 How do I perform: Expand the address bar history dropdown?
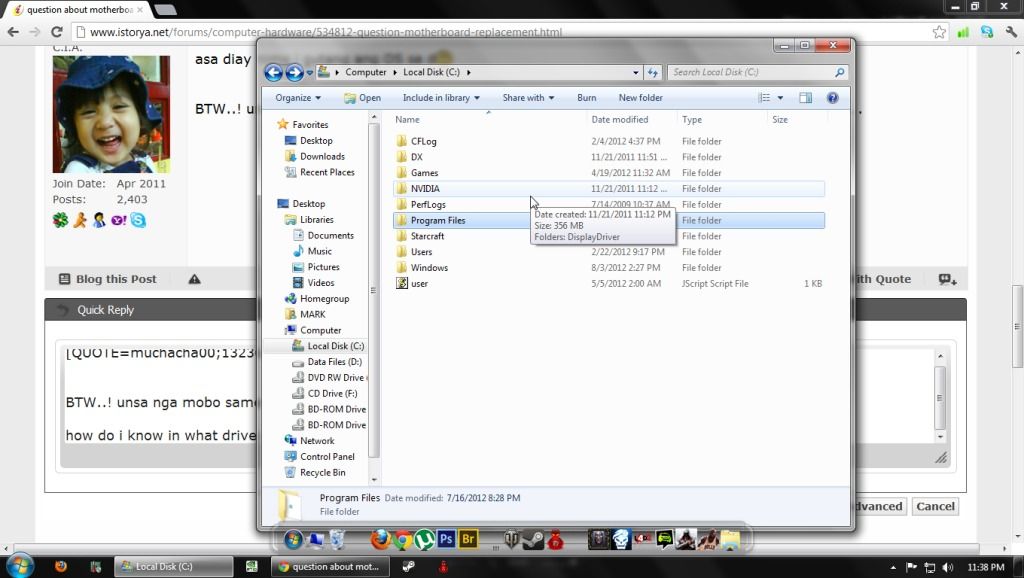point(635,72)
